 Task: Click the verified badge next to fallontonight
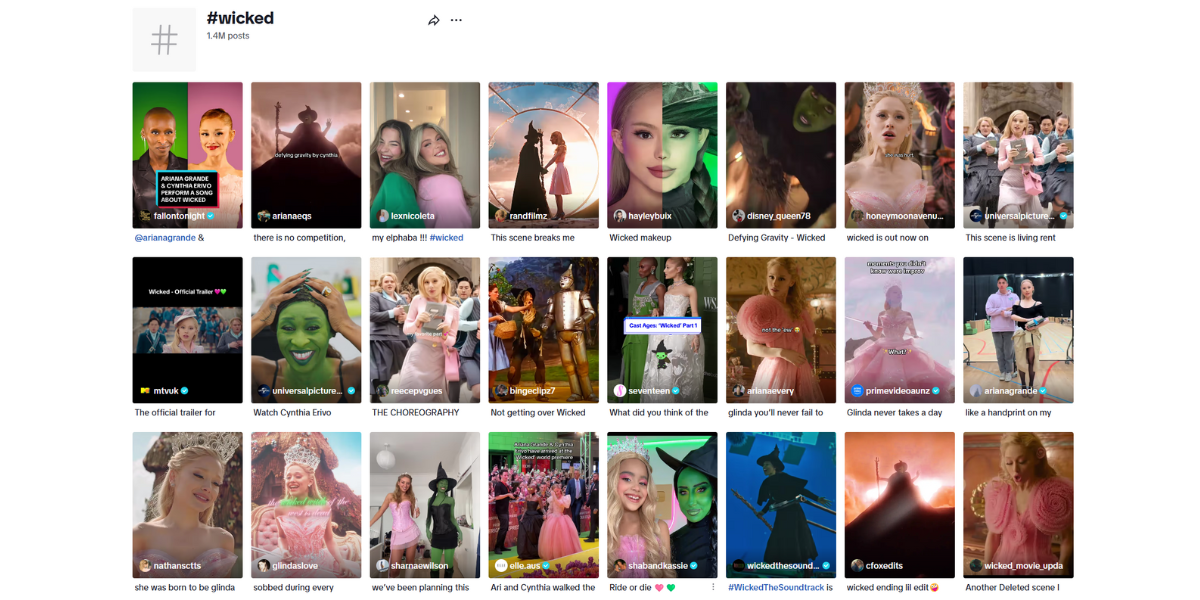[211, 216]
